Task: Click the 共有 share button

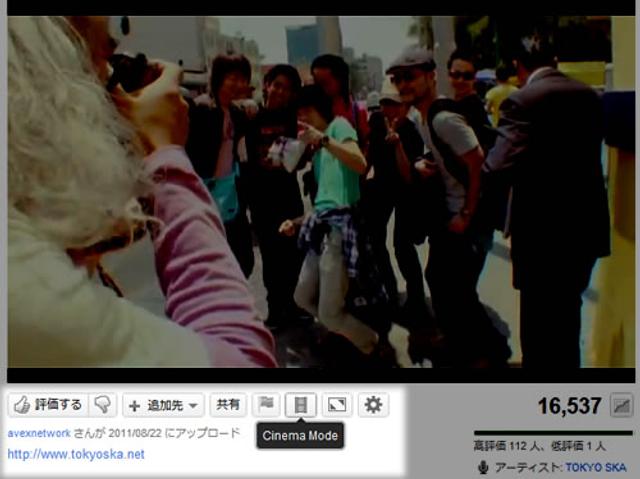Action: pos(228,405)
